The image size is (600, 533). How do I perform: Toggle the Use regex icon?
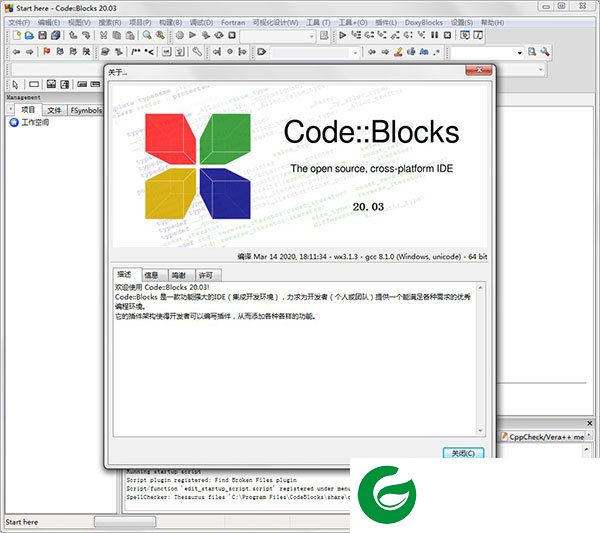[437, 52]
